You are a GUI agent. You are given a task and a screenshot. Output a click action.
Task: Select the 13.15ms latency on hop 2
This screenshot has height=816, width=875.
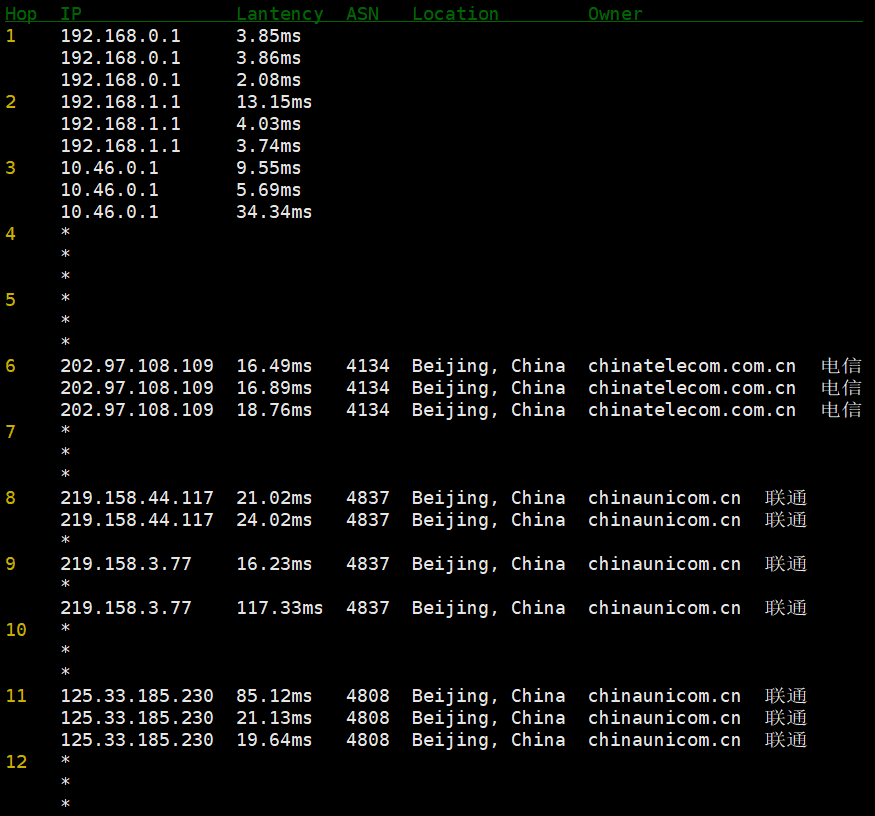(274, 102)
